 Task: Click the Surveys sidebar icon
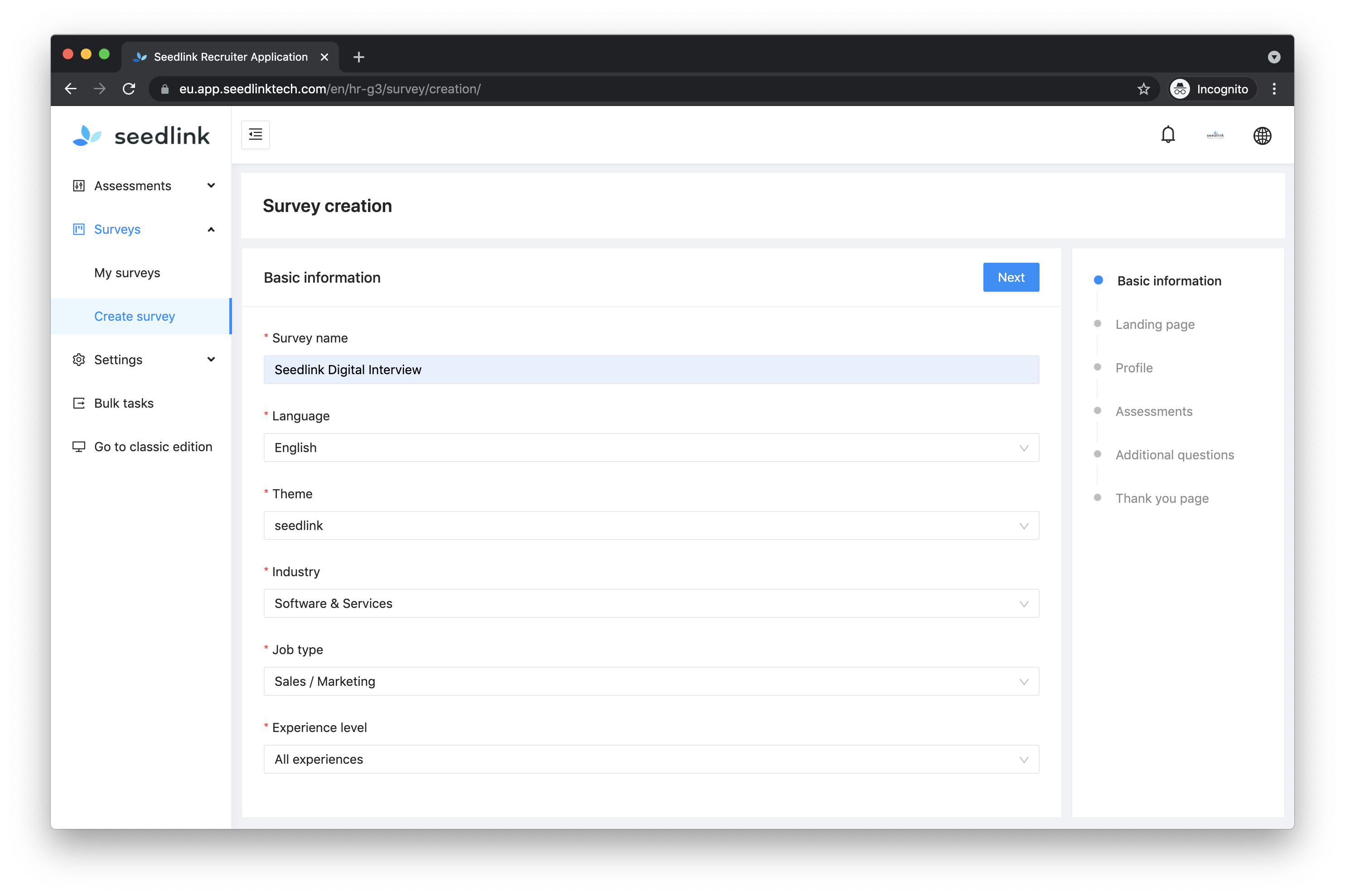click(x=79, y=229)
